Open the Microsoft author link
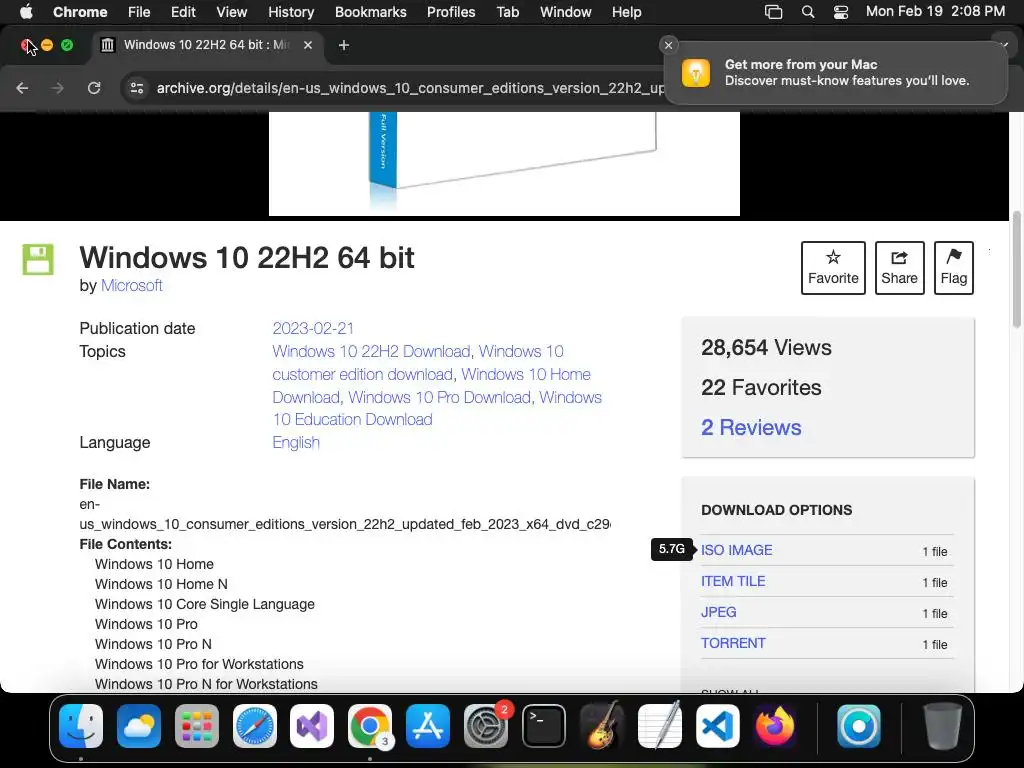Viewport: 1024px width, 768px height. [131, 285]
